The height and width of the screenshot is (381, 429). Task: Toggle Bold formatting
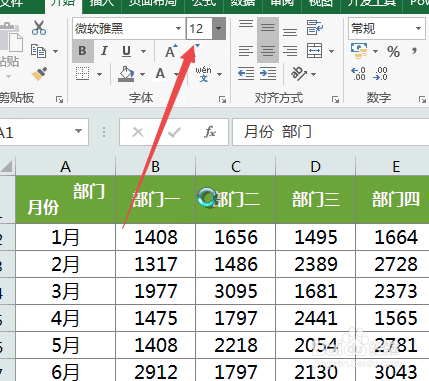click(x=82, y=51)
